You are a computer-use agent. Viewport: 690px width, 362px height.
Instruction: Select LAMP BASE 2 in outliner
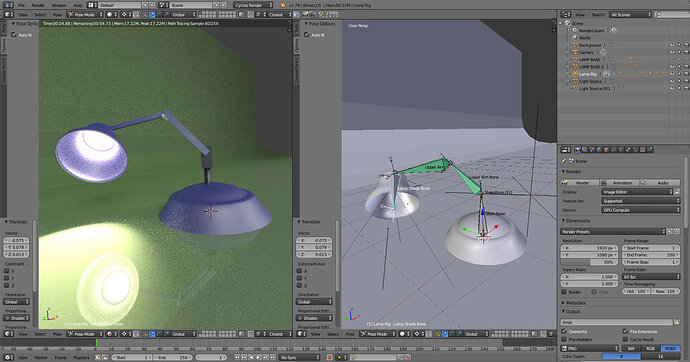[591, 66]
